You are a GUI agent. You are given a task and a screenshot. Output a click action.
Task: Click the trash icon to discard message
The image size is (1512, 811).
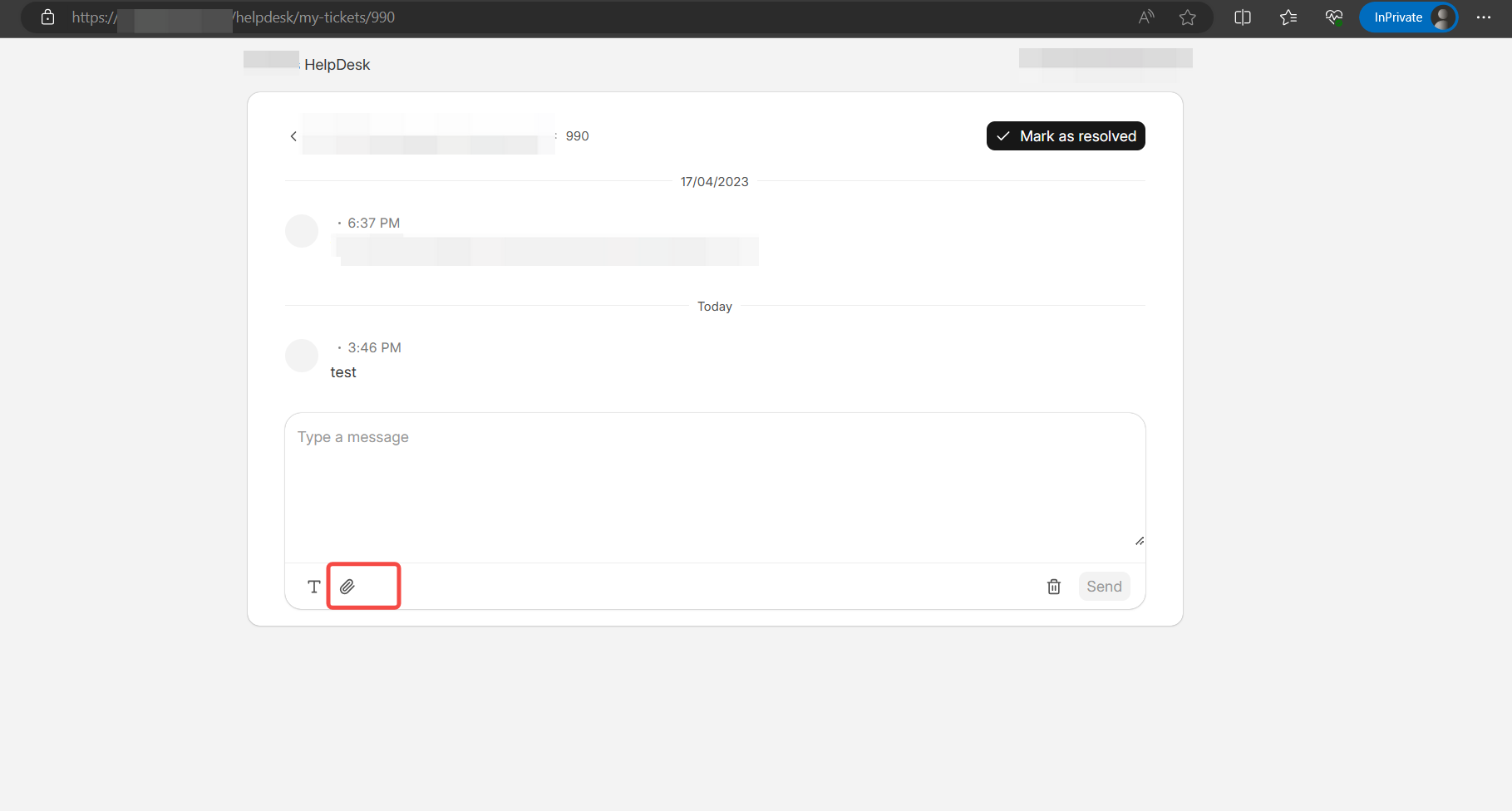pos(1053,586)
